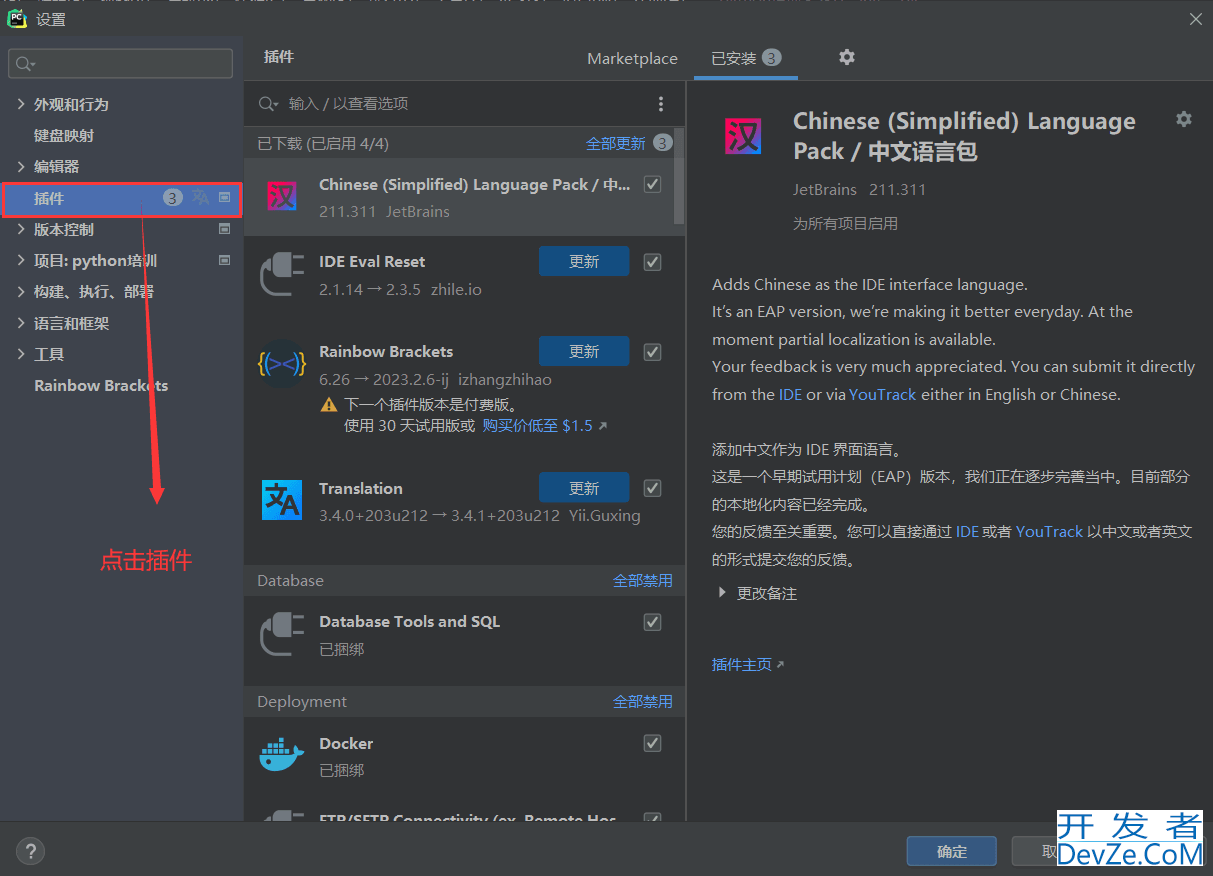The image size is (1213, 876).
Task: Click the project-level icon on 插件 row
Action: coord(225,198)
